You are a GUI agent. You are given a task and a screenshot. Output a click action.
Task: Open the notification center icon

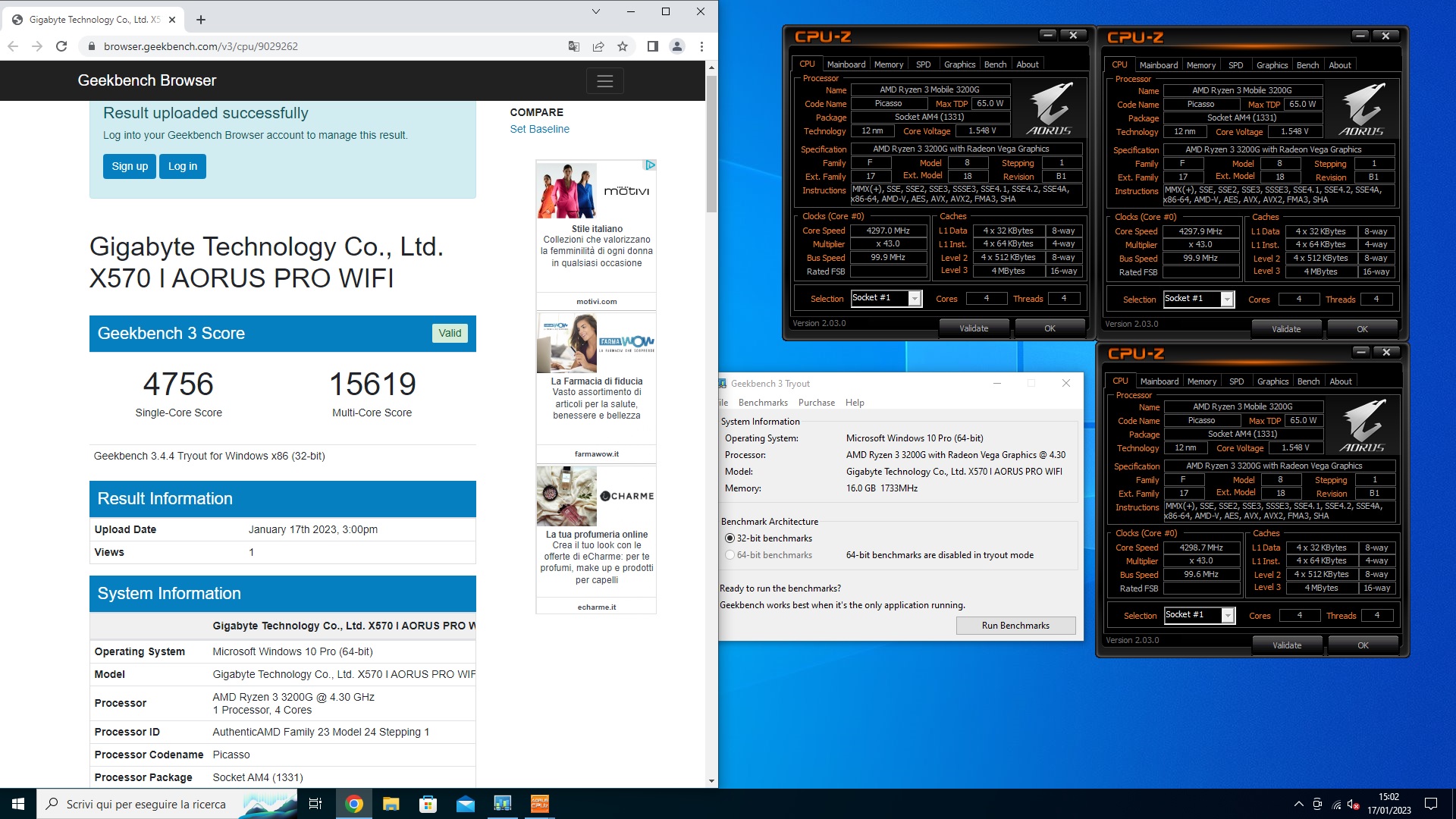point(1431,804)
